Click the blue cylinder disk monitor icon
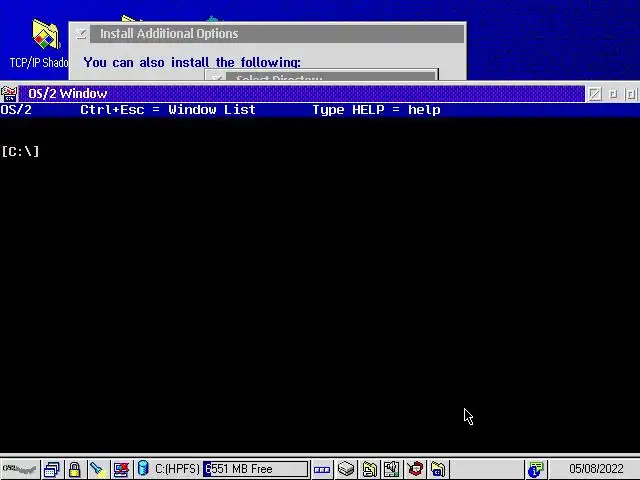The image size is (640, 480). tap(143, 469)
